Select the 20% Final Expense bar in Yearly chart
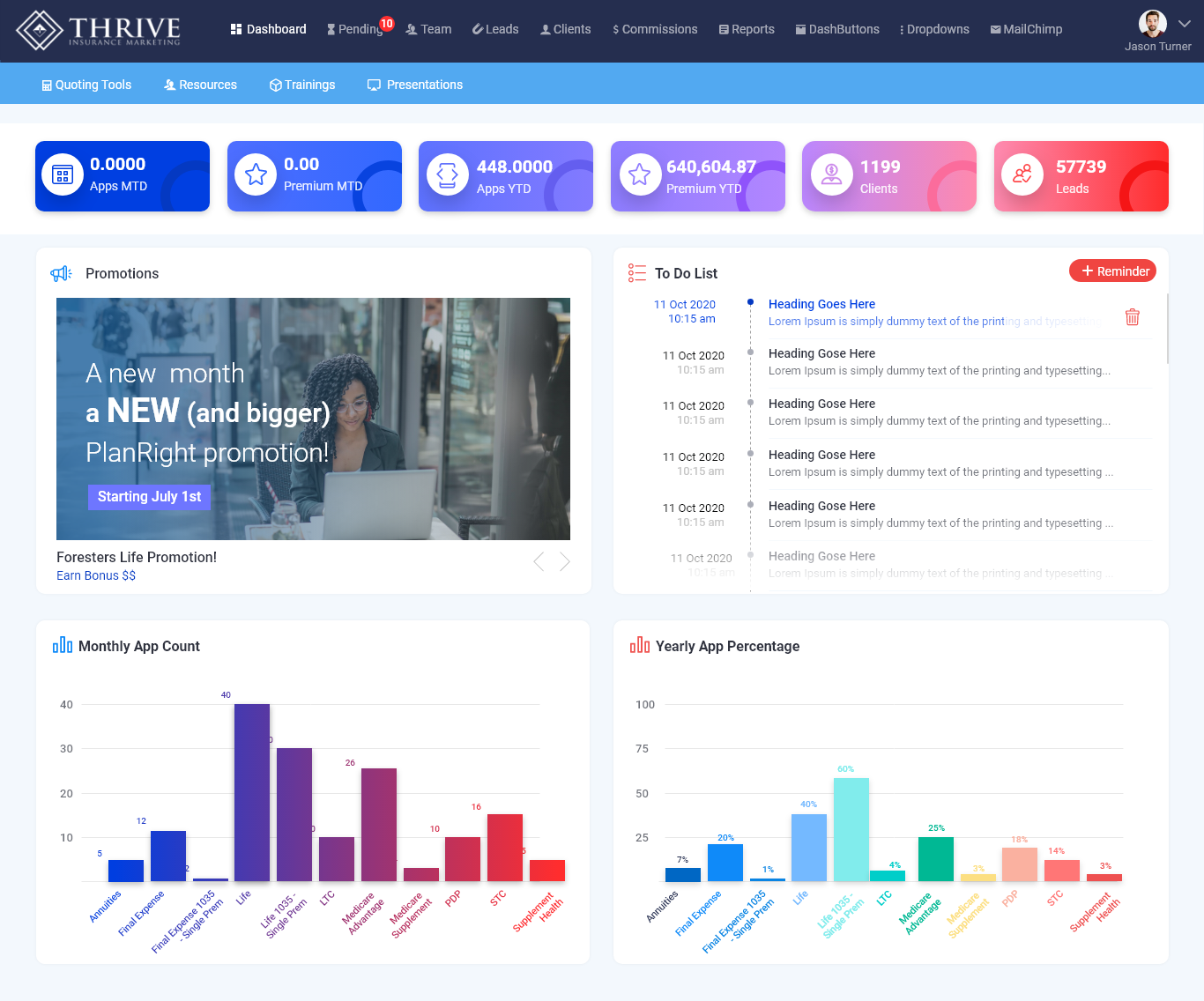Image resolution: width=1204 pixels, height=1001 pixels. point(725,863)
